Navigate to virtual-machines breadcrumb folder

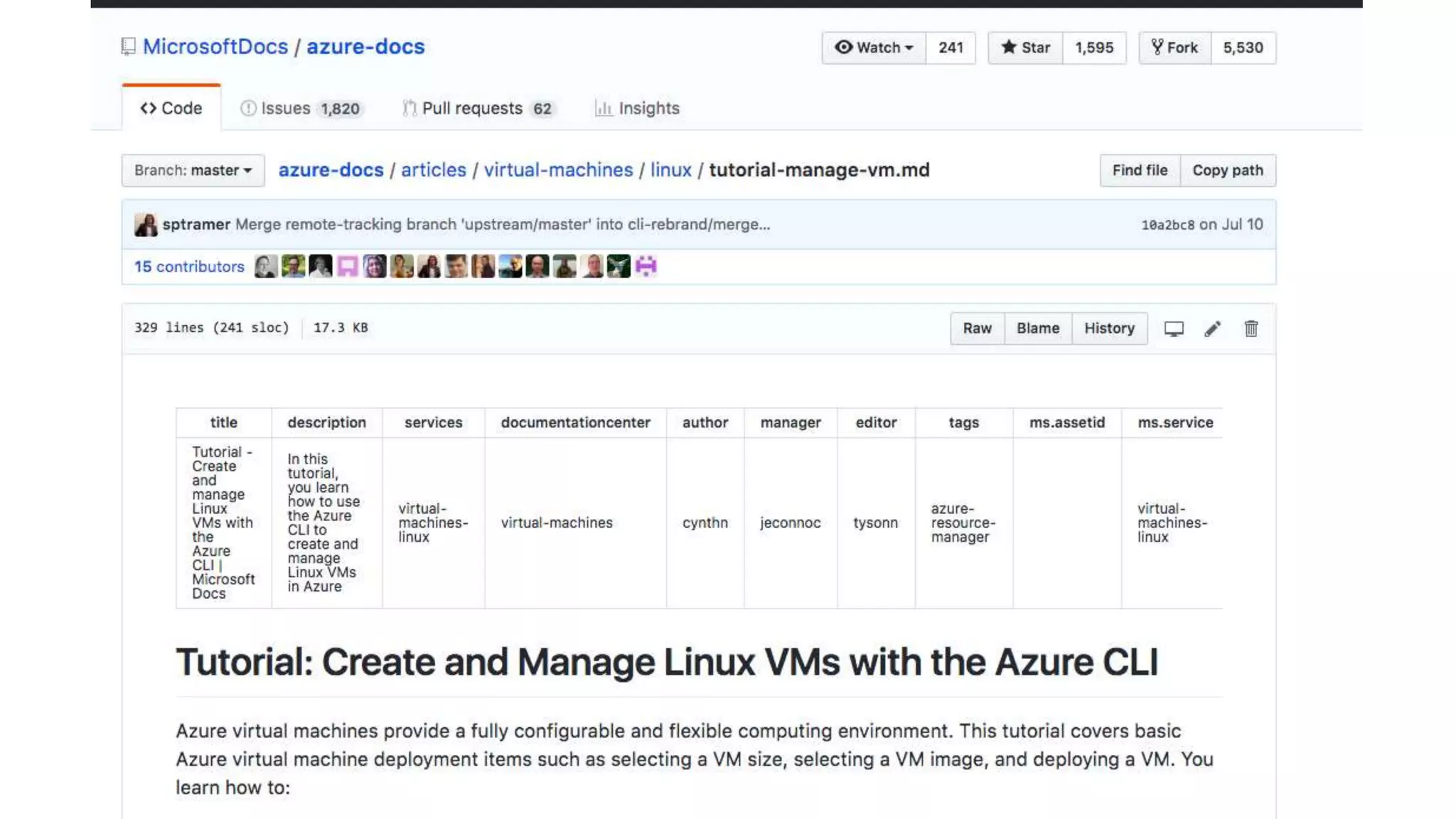pos(558,170)
